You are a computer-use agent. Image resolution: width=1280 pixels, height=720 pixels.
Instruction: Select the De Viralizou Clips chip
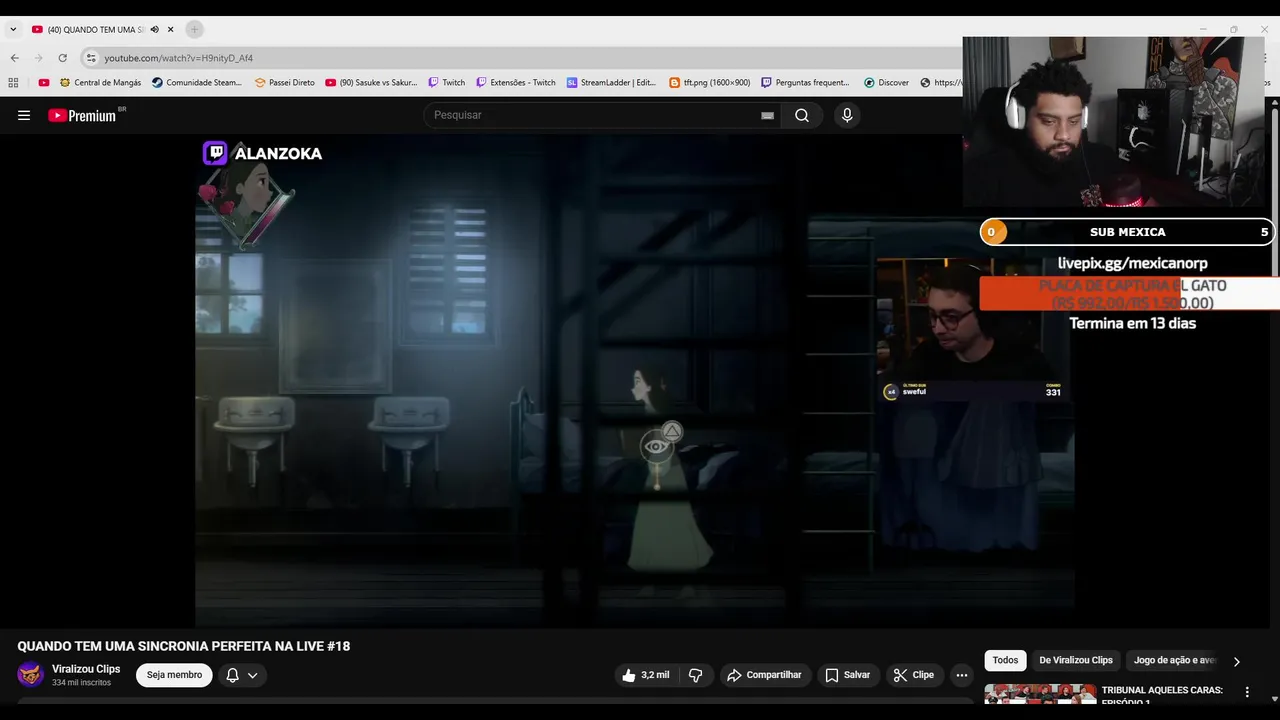click(x=1076, y=660)
